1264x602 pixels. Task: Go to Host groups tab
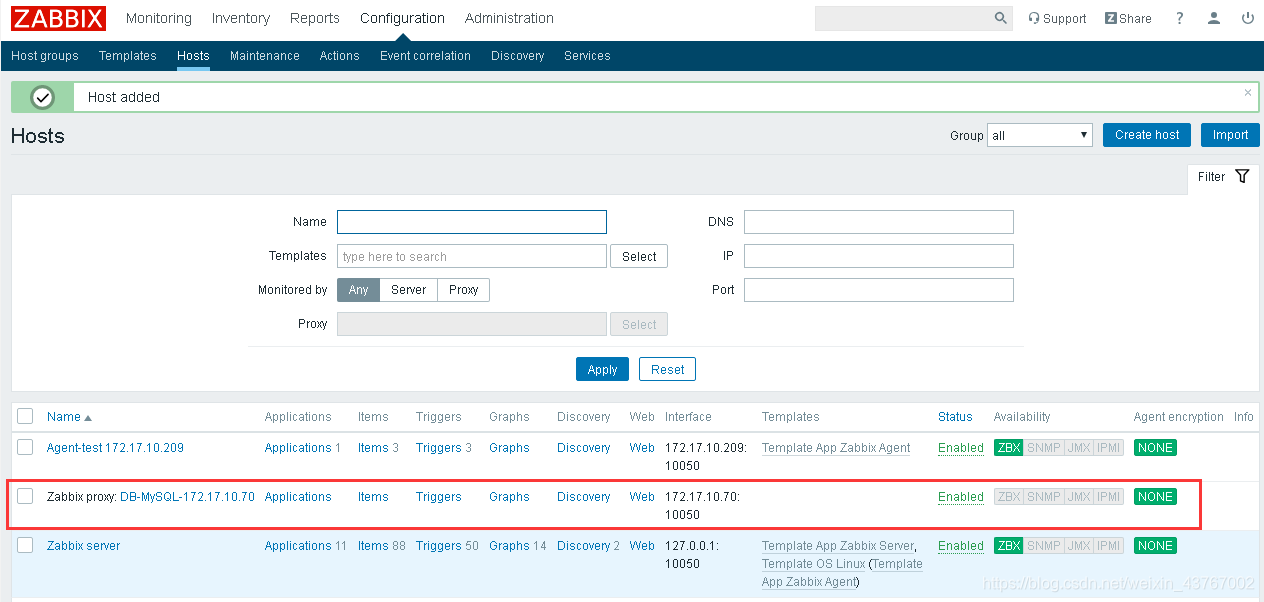point(45,56)
